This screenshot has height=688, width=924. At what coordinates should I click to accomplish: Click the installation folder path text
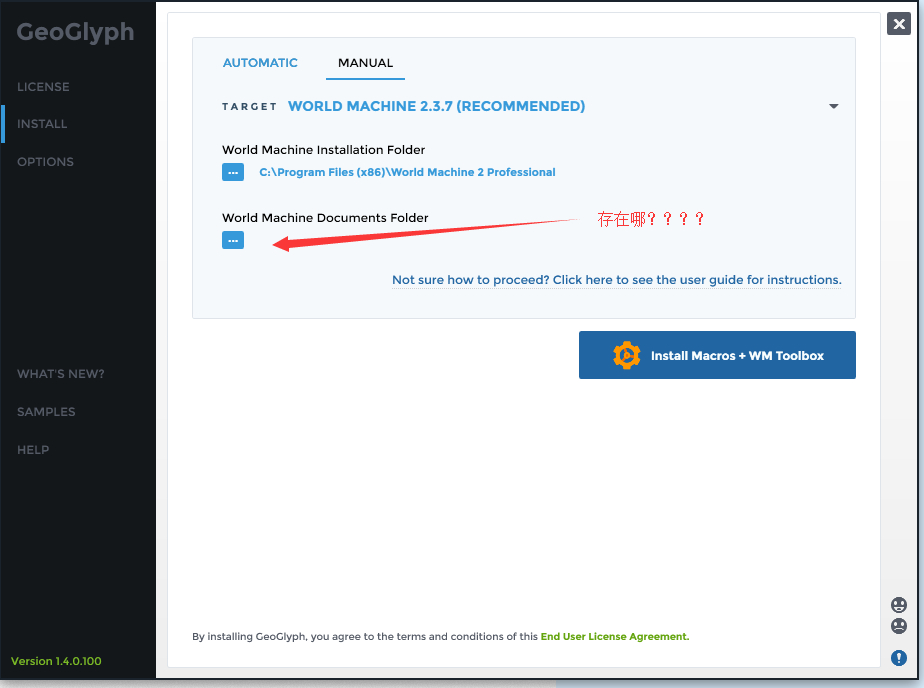tap(407, 172)
